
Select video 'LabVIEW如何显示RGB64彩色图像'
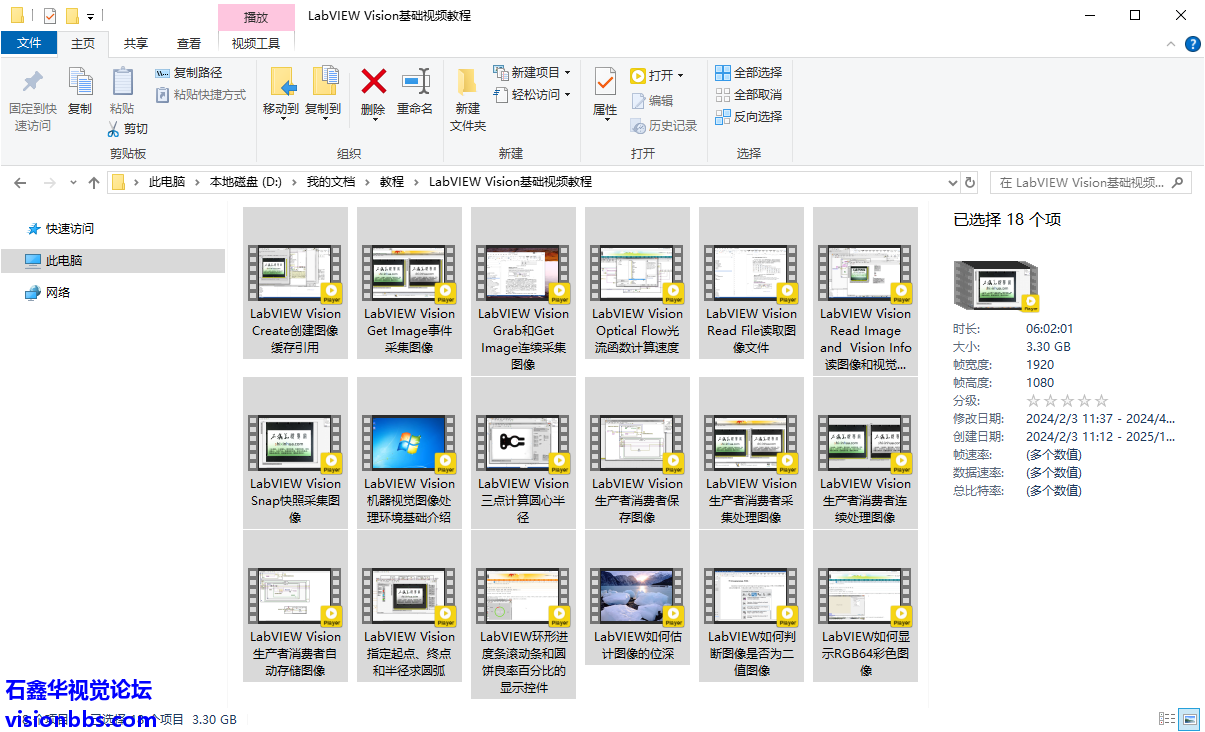[865, 606]
